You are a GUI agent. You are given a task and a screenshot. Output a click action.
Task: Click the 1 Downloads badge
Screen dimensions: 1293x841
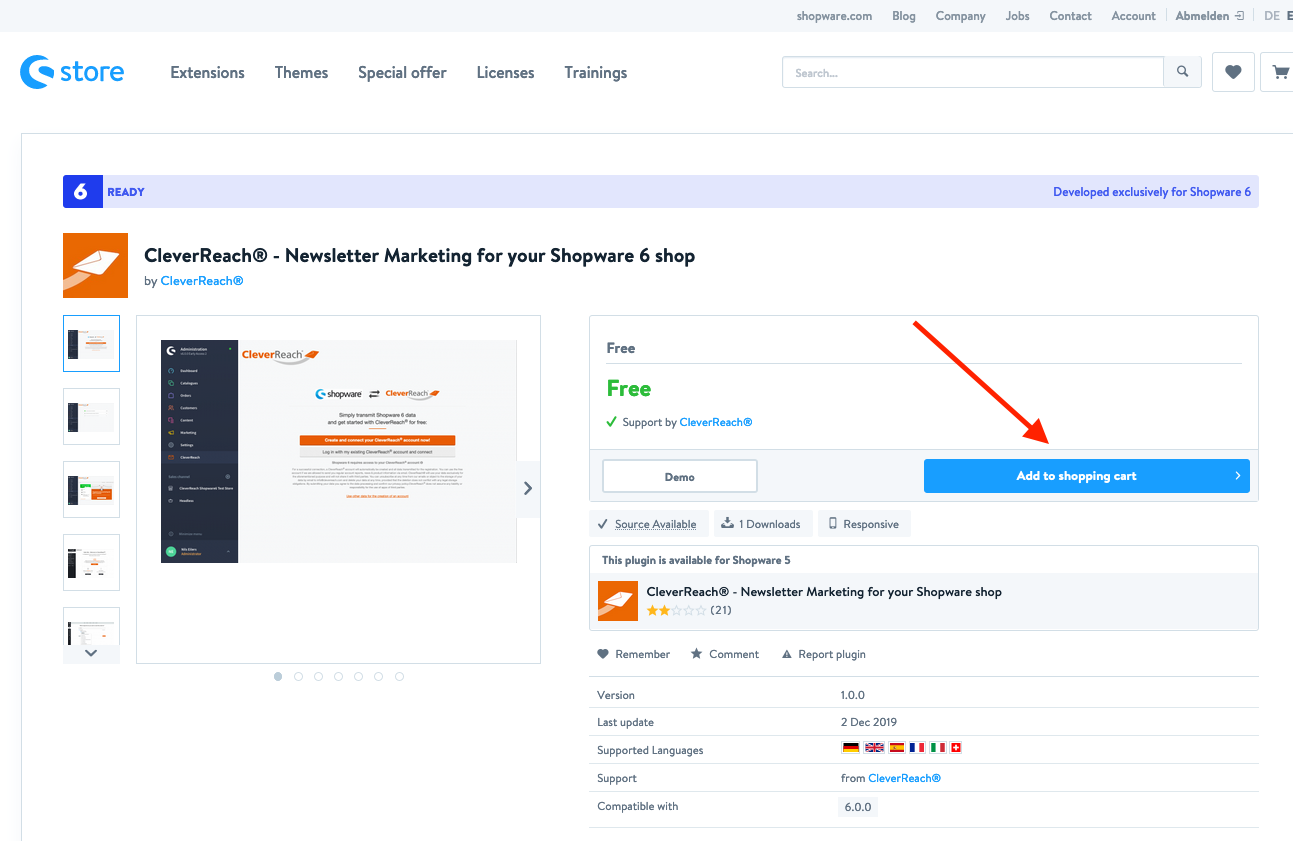tap(763, 524)
